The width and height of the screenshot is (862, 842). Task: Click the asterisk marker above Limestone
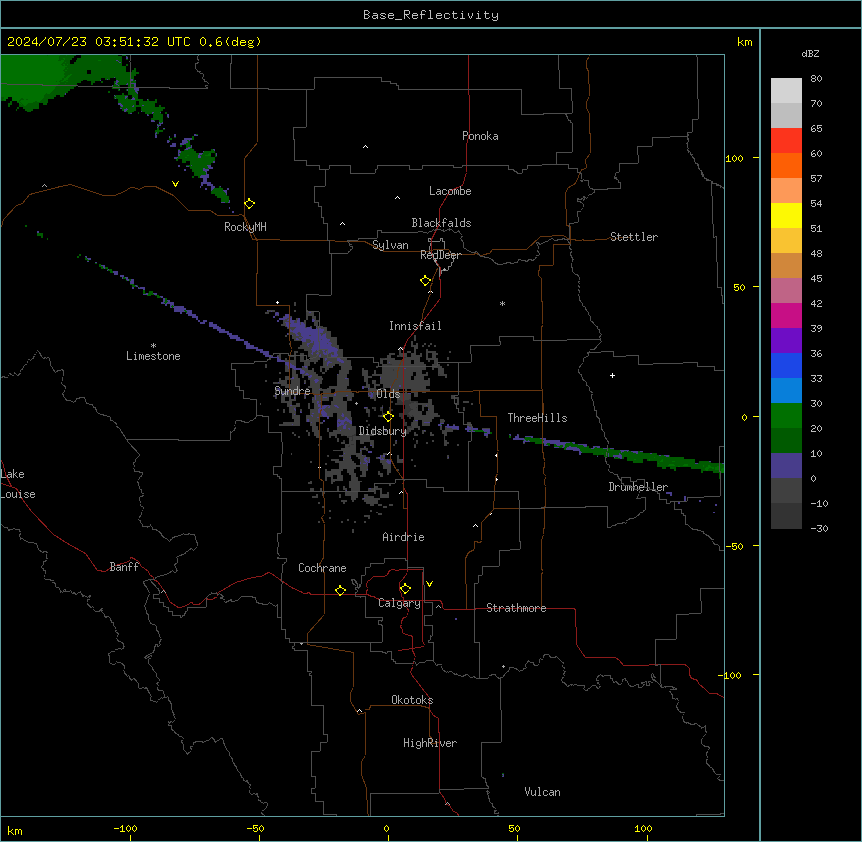pyautogui.click(x=153, y=346)
